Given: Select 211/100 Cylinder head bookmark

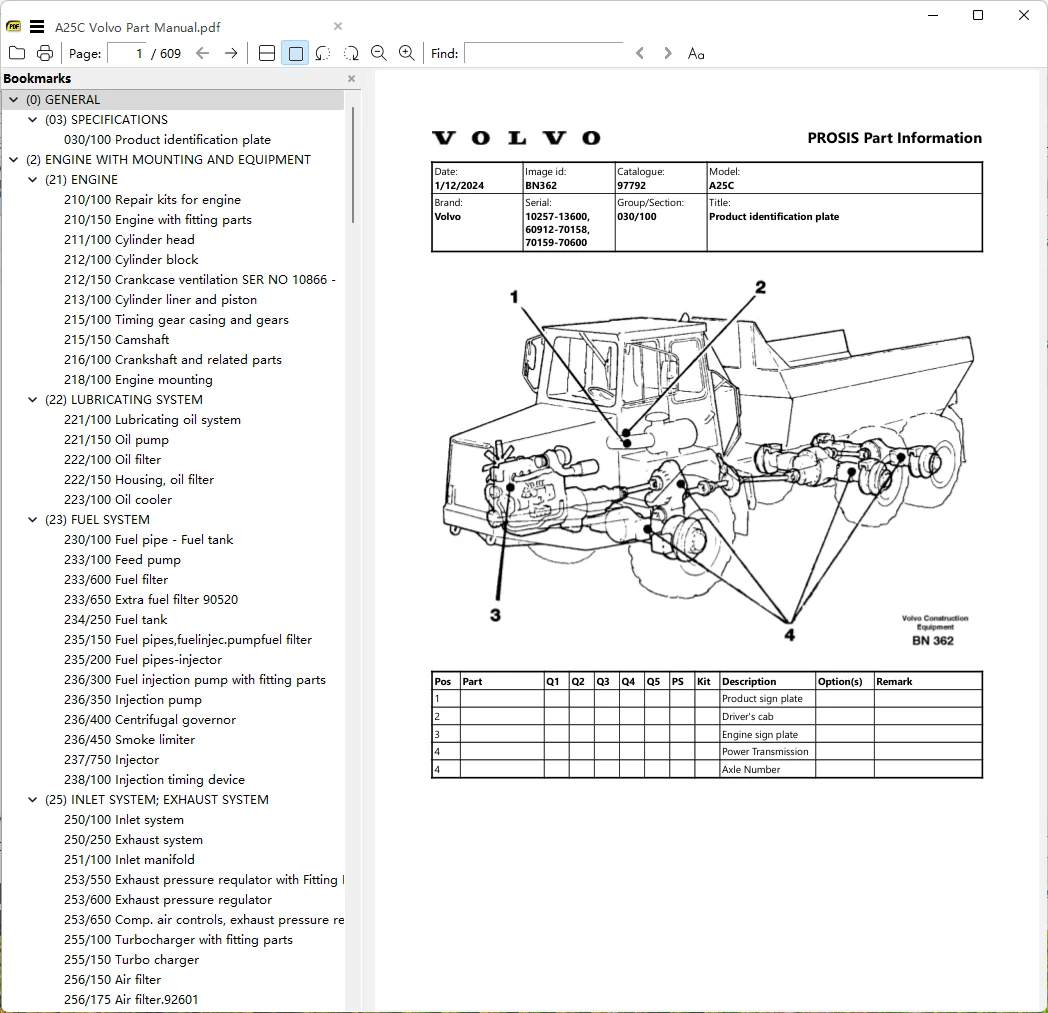Looking at the screenshot, I should [129, 239].
